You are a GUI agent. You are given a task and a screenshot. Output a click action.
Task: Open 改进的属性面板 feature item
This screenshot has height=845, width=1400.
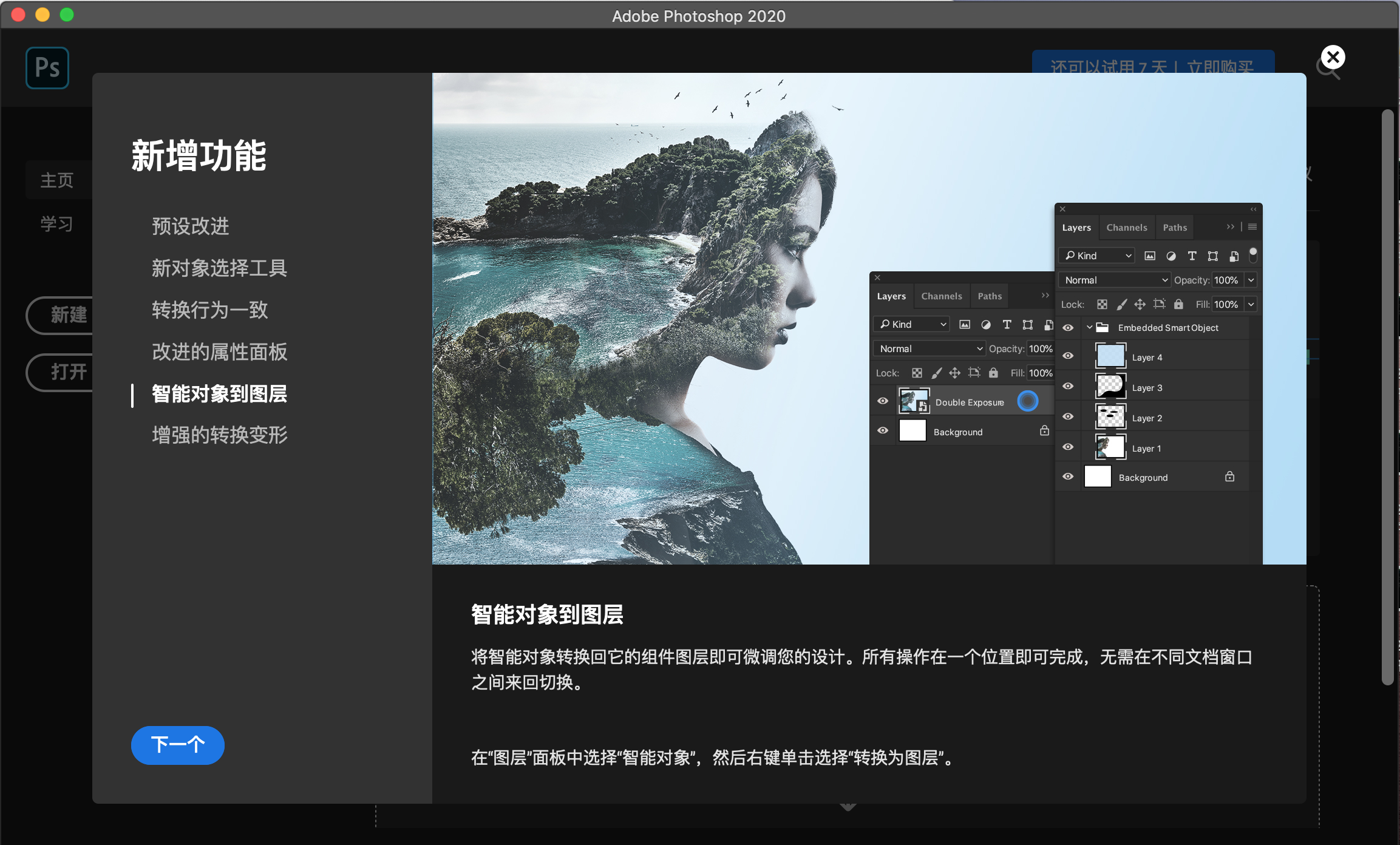(x=219, y=351)
